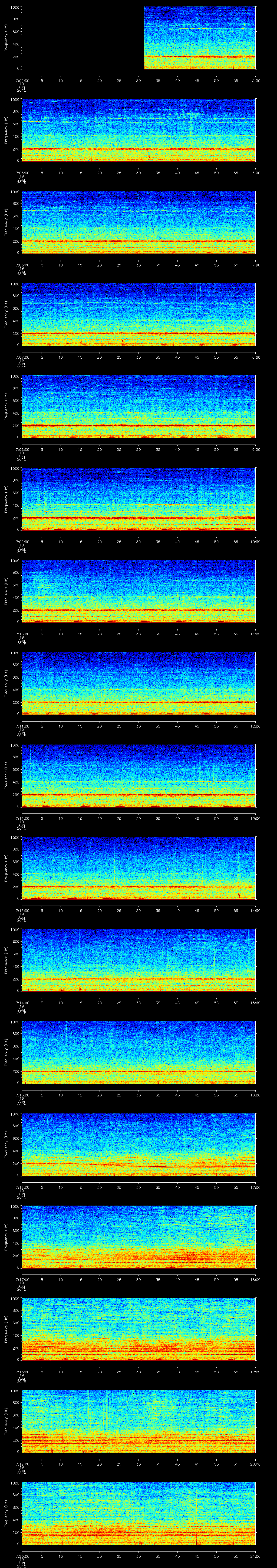The height and width of the screenshot is (1568, 277).
Task: Click the "7:20:00" start time label
Action: [22, 1556]
